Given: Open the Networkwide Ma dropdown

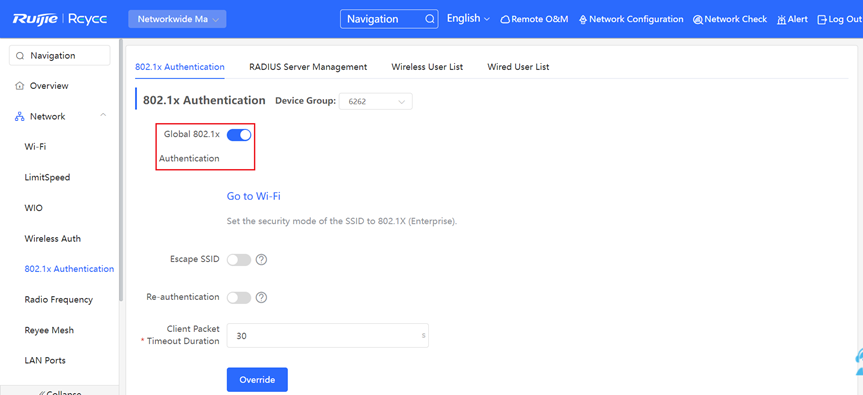Looking at the screenshot, I should click(x=177, y=19).
